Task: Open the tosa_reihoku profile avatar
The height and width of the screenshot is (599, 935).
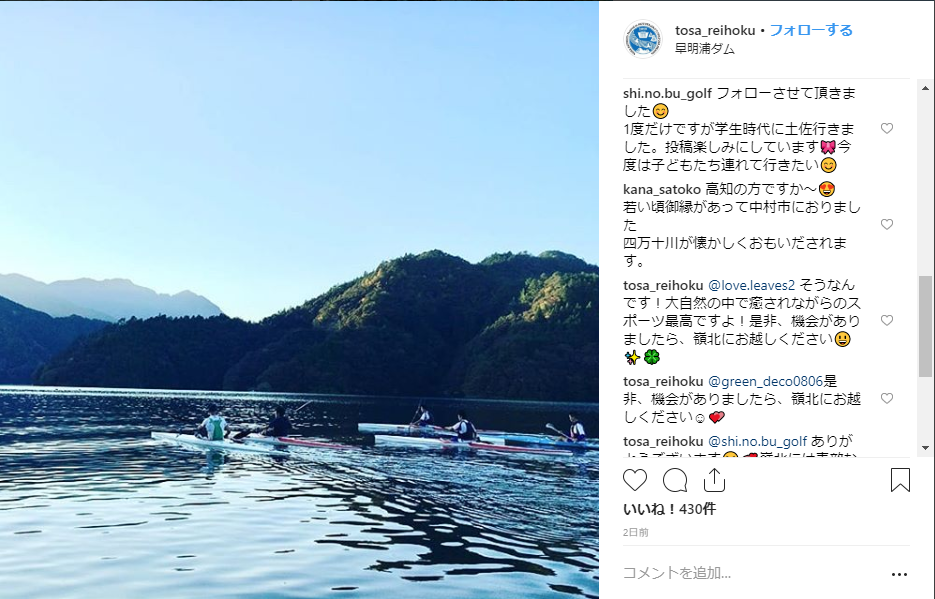Action: pyautogui.click(x=643, y=39)
